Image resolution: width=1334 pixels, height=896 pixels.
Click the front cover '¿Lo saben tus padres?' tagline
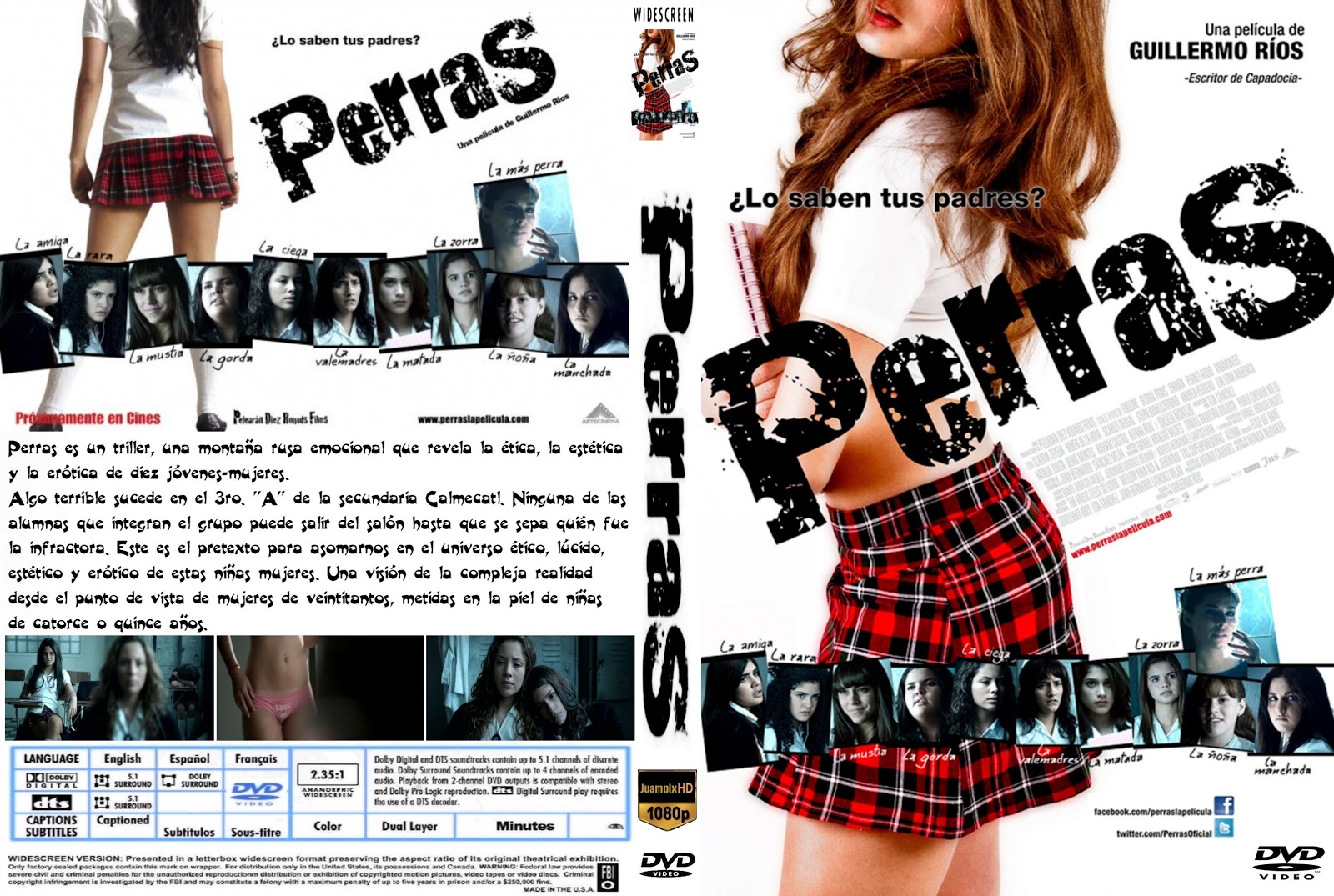point(885,199)
